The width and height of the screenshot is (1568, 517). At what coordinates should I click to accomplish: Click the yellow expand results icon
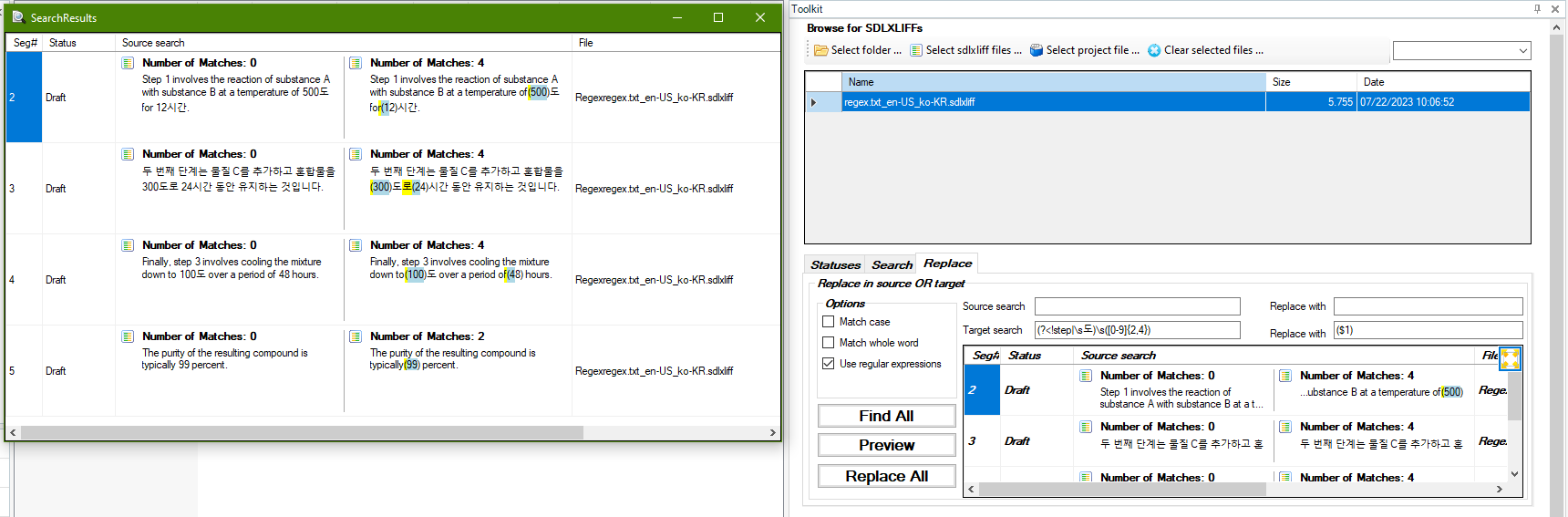pos(1510,358)
